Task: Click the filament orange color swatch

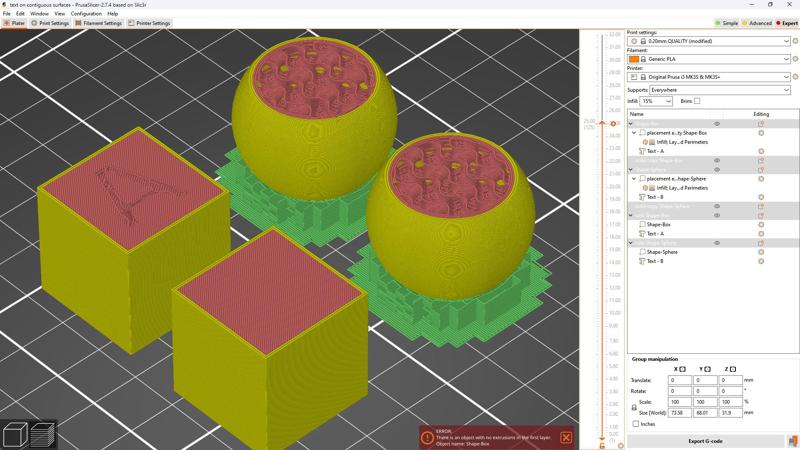Action: 634,59
